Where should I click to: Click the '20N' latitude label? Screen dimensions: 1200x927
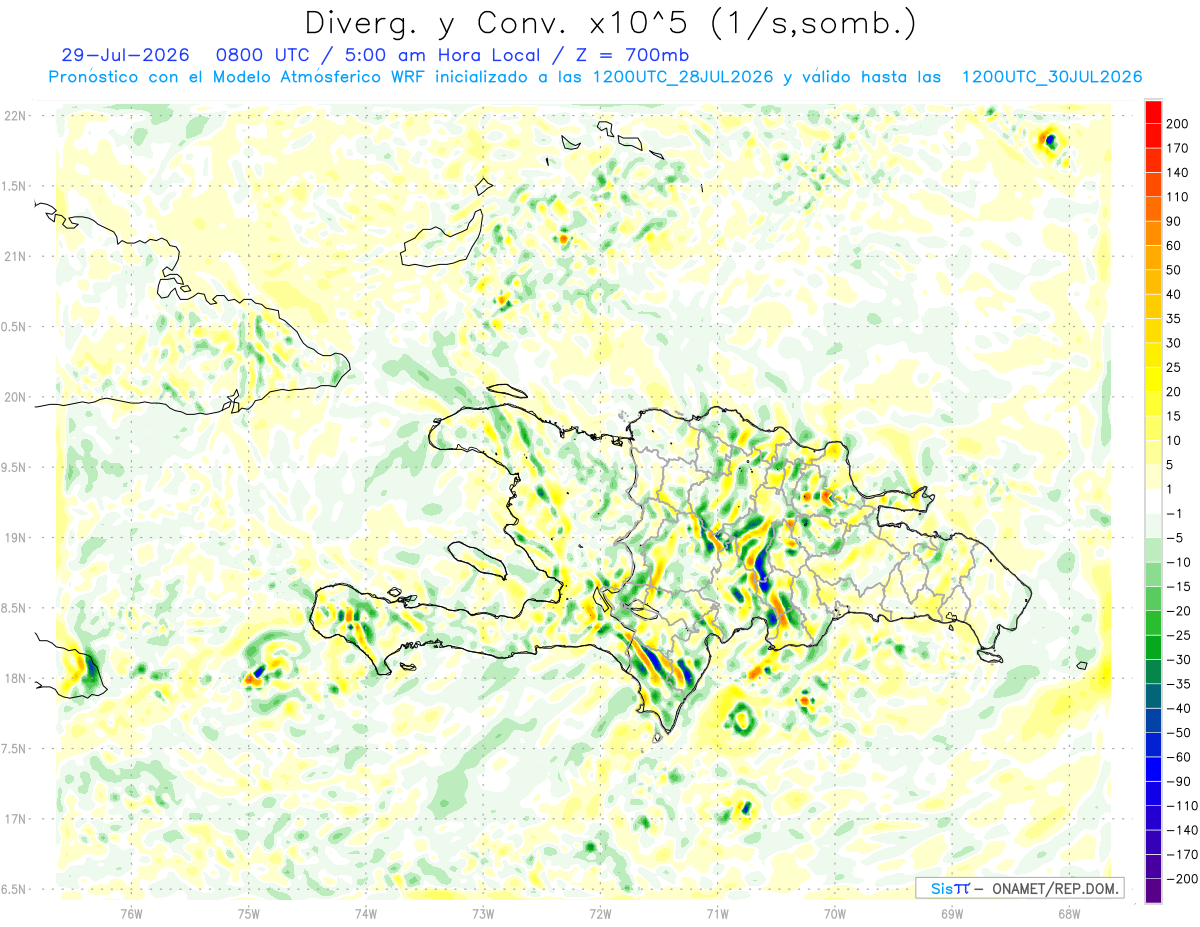16,397
